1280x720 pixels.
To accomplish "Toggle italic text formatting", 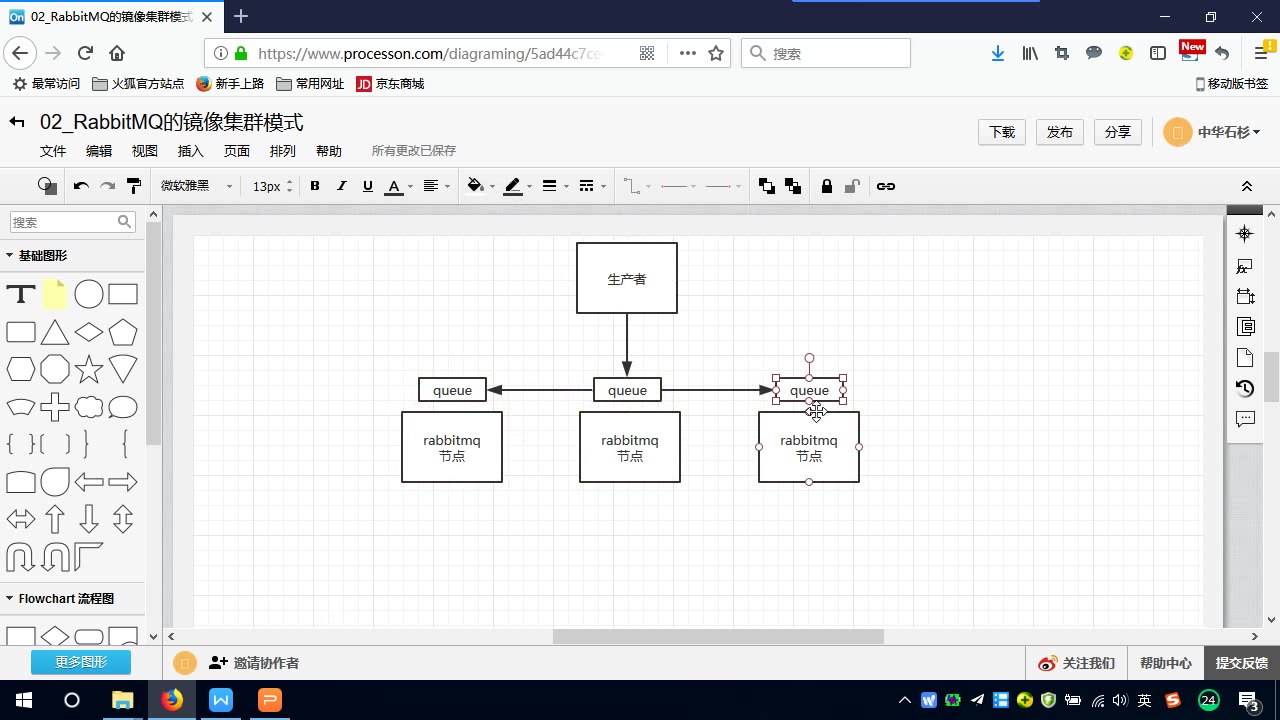I will (341, 186).
